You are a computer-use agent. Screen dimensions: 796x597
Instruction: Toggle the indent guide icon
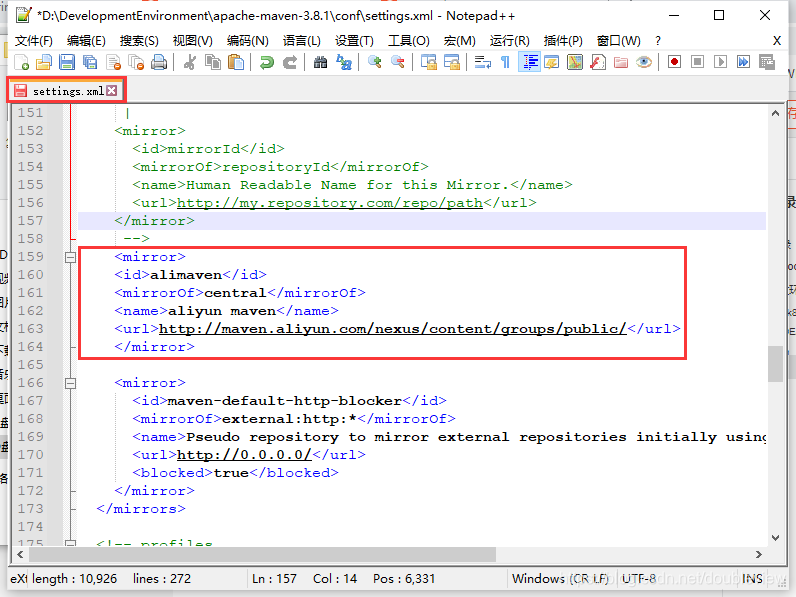[x=529, y=62]
